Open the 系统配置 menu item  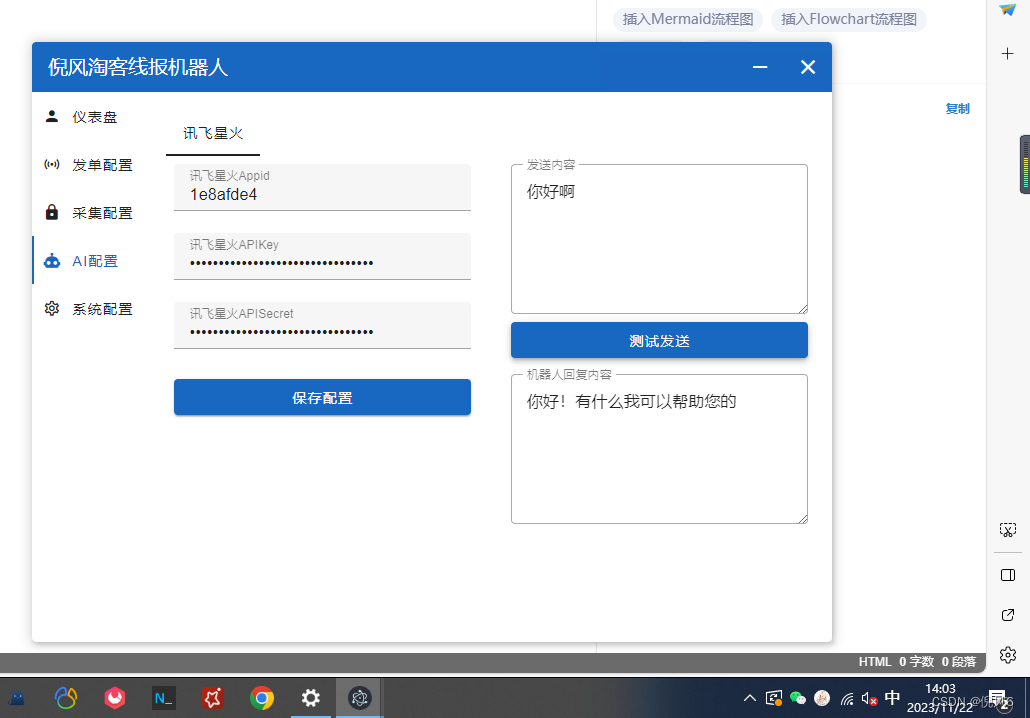94,309
